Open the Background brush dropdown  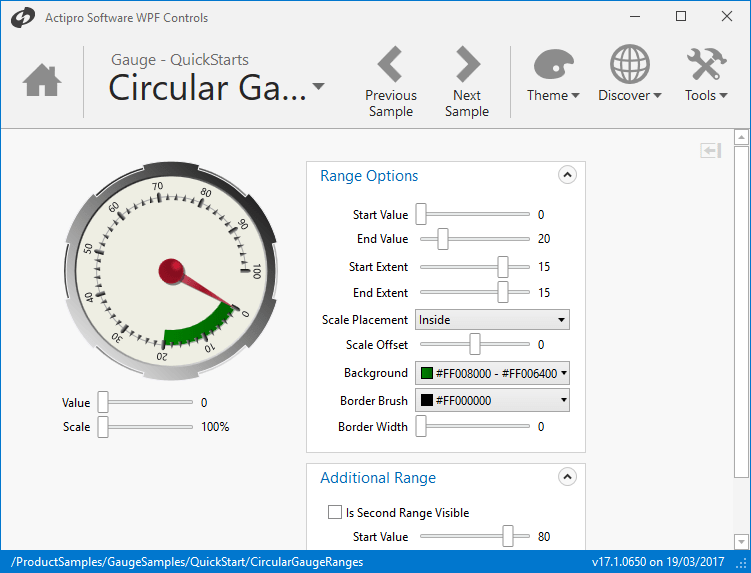pos(492,373)
